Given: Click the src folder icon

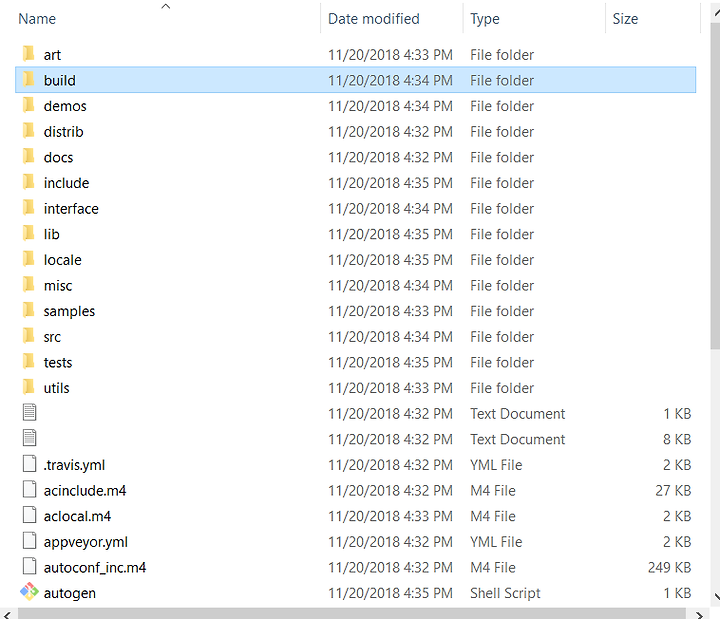Looking at the screenshot, I should [x=28, y=336].
